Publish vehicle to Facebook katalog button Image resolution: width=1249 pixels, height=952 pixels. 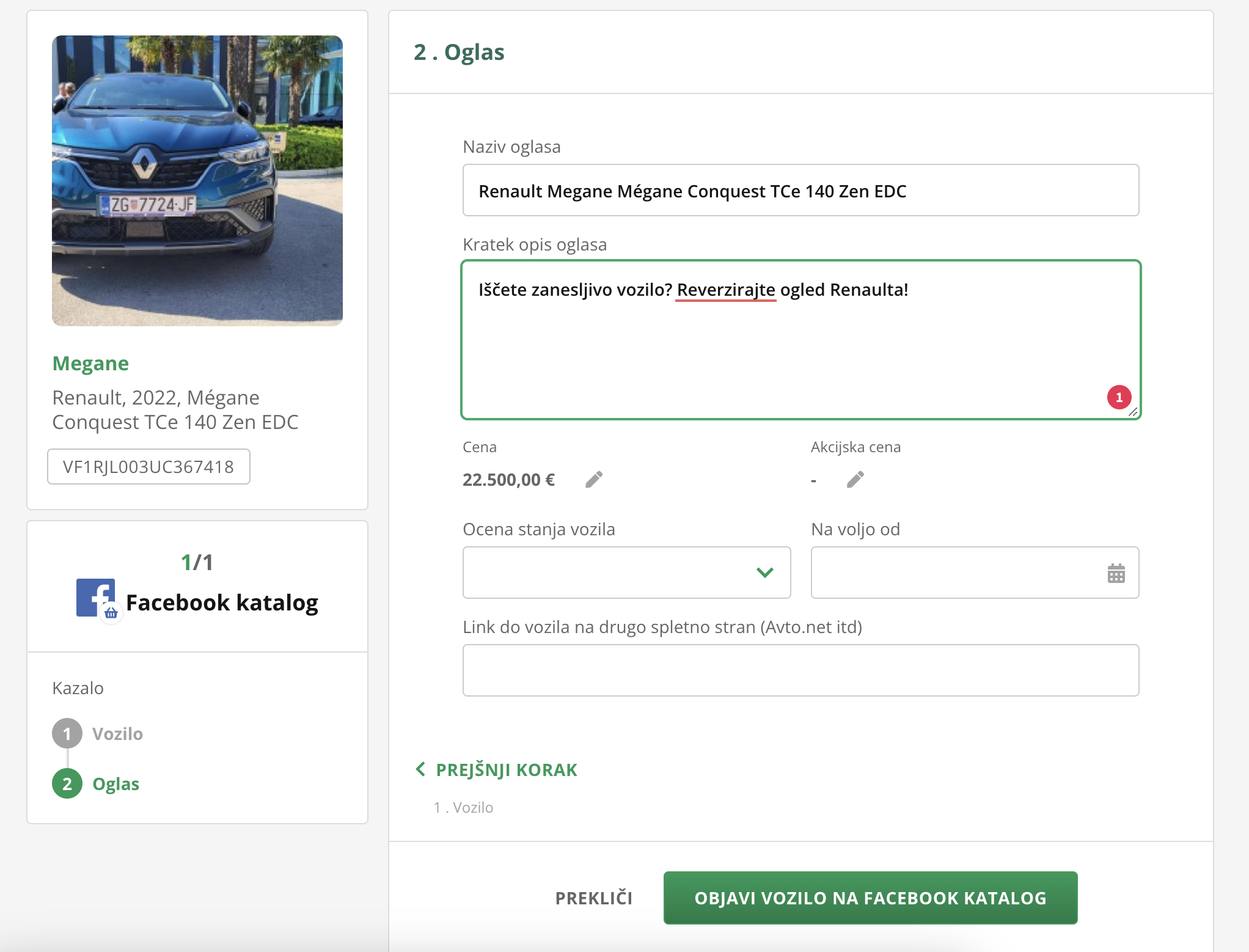pyautogui.click(x=870, y=898)
